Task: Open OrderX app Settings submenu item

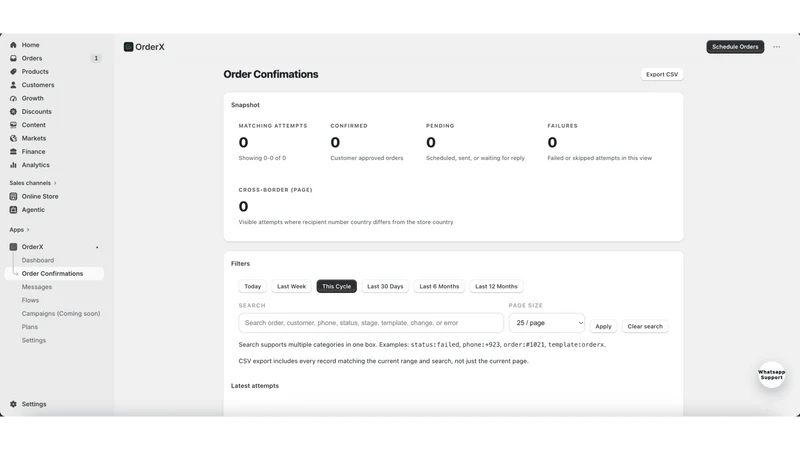Action: click(x=34, y=340)
